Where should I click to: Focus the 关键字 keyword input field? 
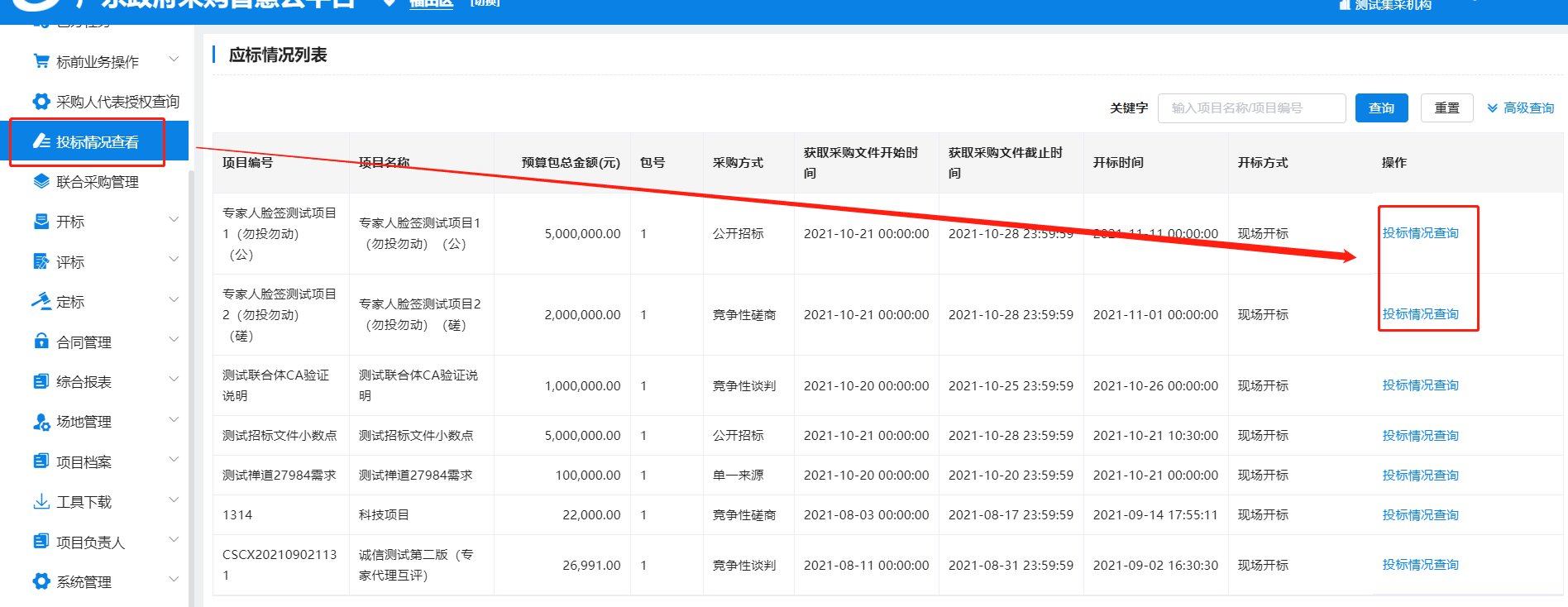pyautogui.click(x=1251, y=108)
